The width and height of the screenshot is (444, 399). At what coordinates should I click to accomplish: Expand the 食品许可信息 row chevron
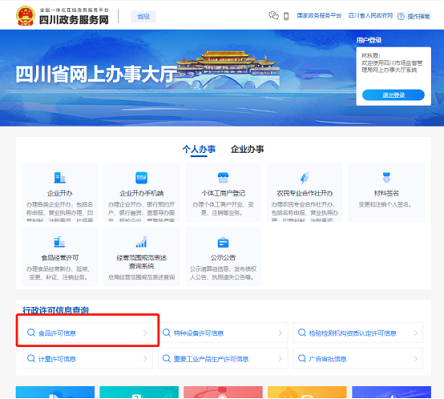[145, 333]
